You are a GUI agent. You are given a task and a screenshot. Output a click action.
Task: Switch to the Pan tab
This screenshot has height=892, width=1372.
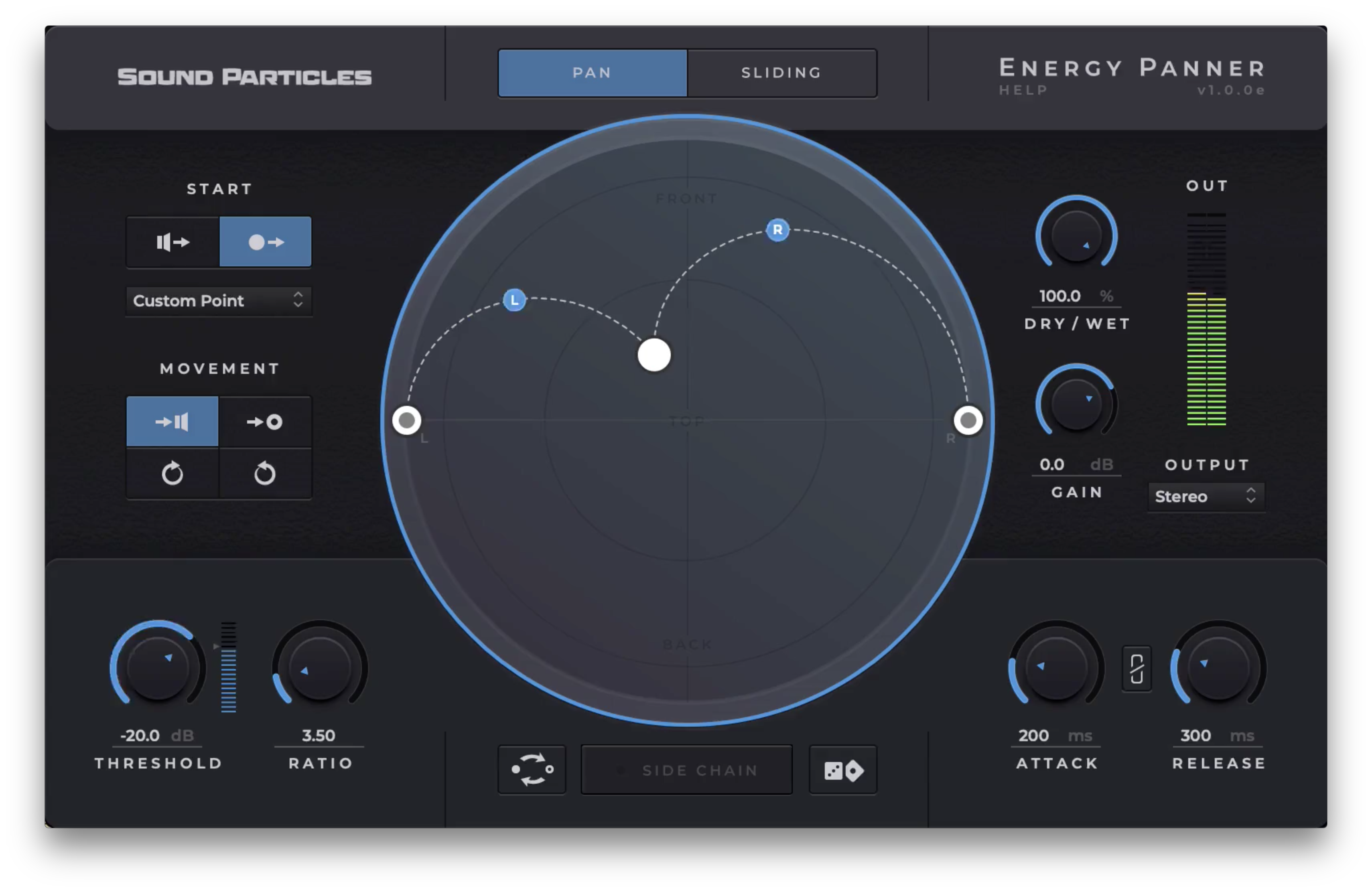(592, 73)
